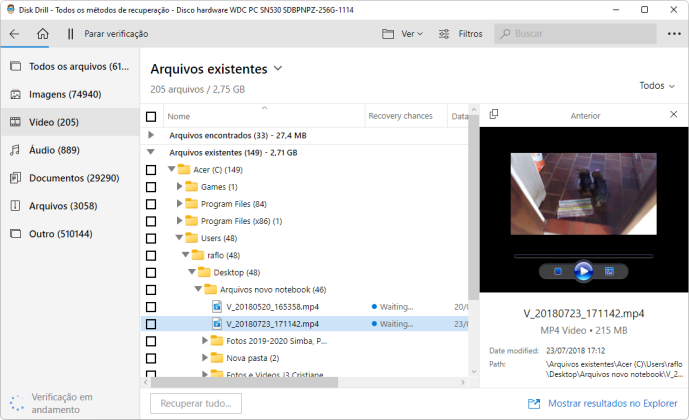Check V_20180520_165358.mp4 file checkbox
689x420 pixels.
pos(151,307)
